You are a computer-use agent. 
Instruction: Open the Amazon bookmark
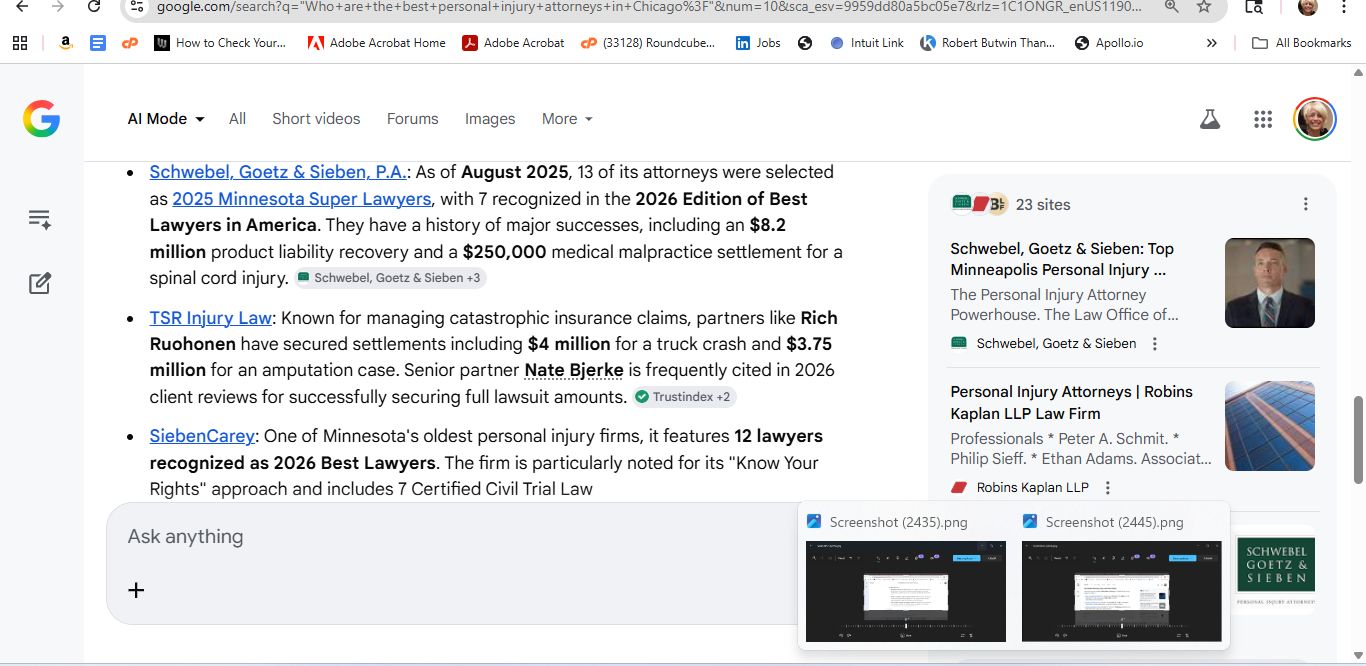pyautogui.click(x=66, y=43)
